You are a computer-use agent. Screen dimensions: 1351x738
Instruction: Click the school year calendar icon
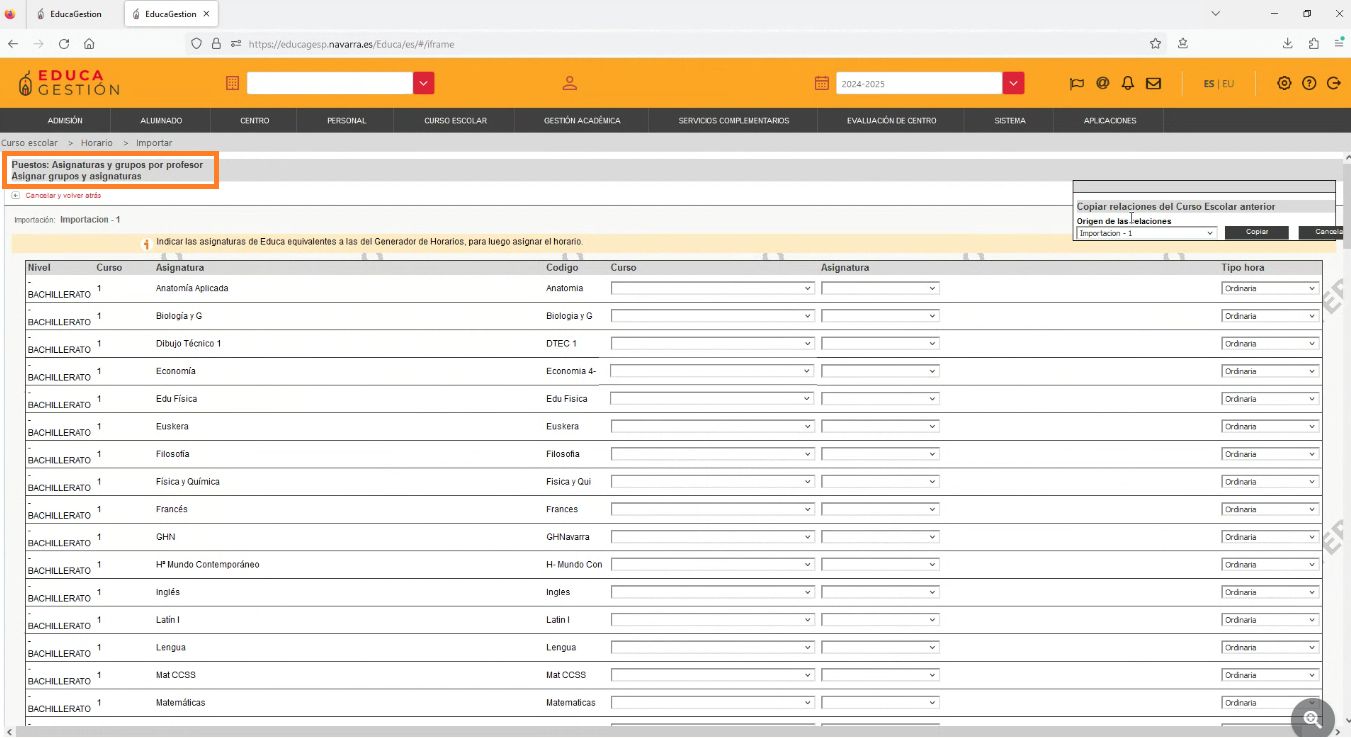822,83
